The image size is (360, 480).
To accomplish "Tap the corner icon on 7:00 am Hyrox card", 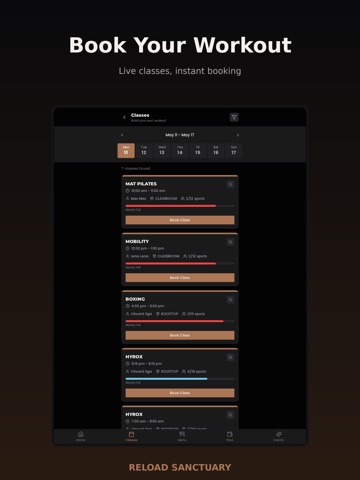I will pyautogui.click(x=230, y=415).
